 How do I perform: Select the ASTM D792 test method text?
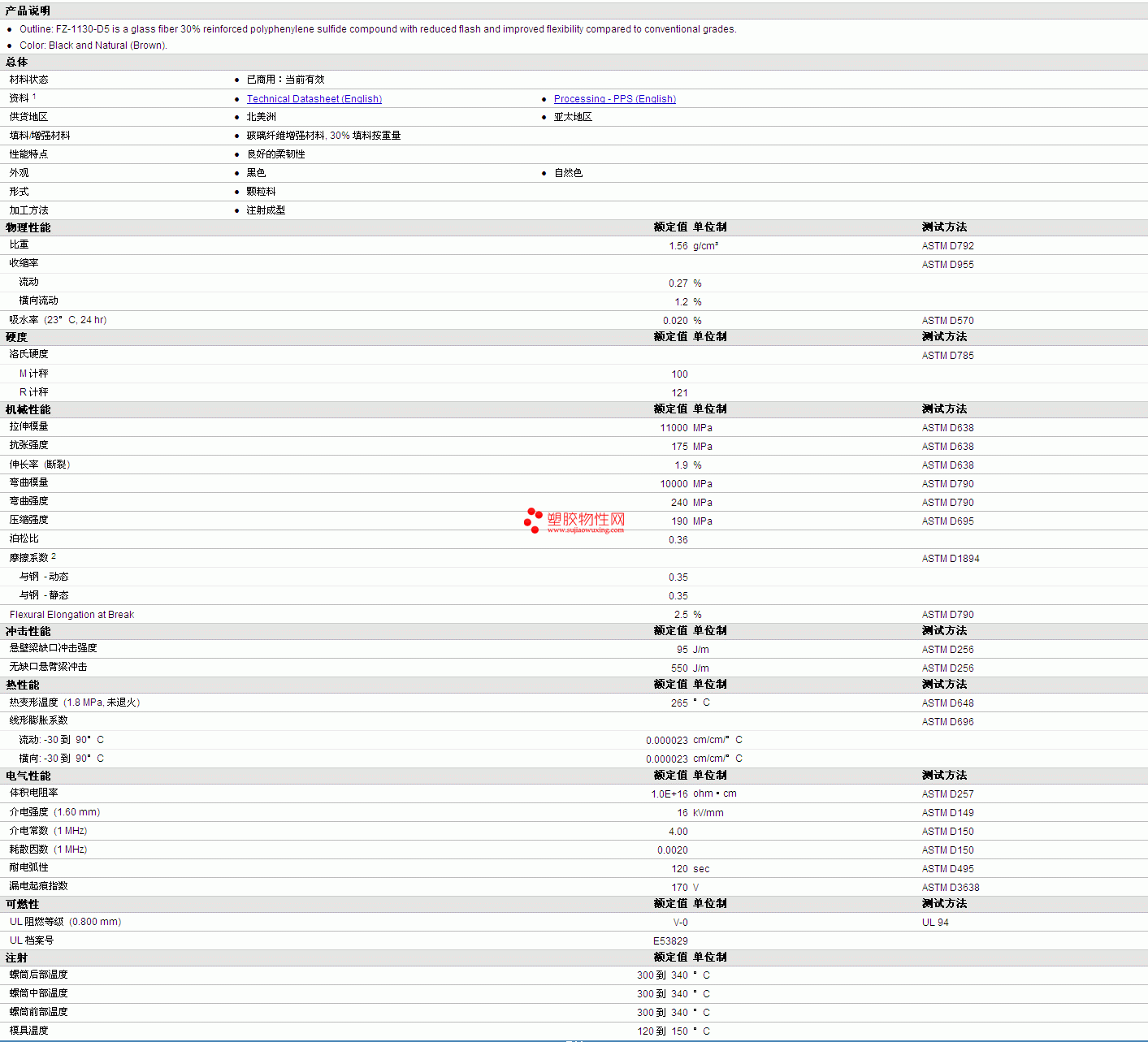tap(947, 246)
